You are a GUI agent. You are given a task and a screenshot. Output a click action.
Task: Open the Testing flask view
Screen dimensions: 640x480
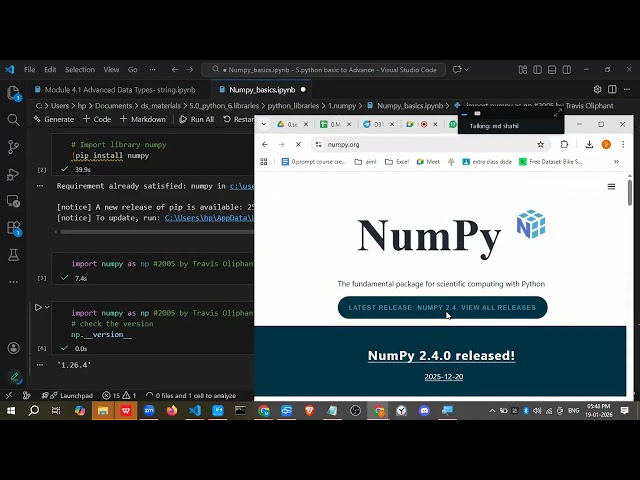coord(13,255)
